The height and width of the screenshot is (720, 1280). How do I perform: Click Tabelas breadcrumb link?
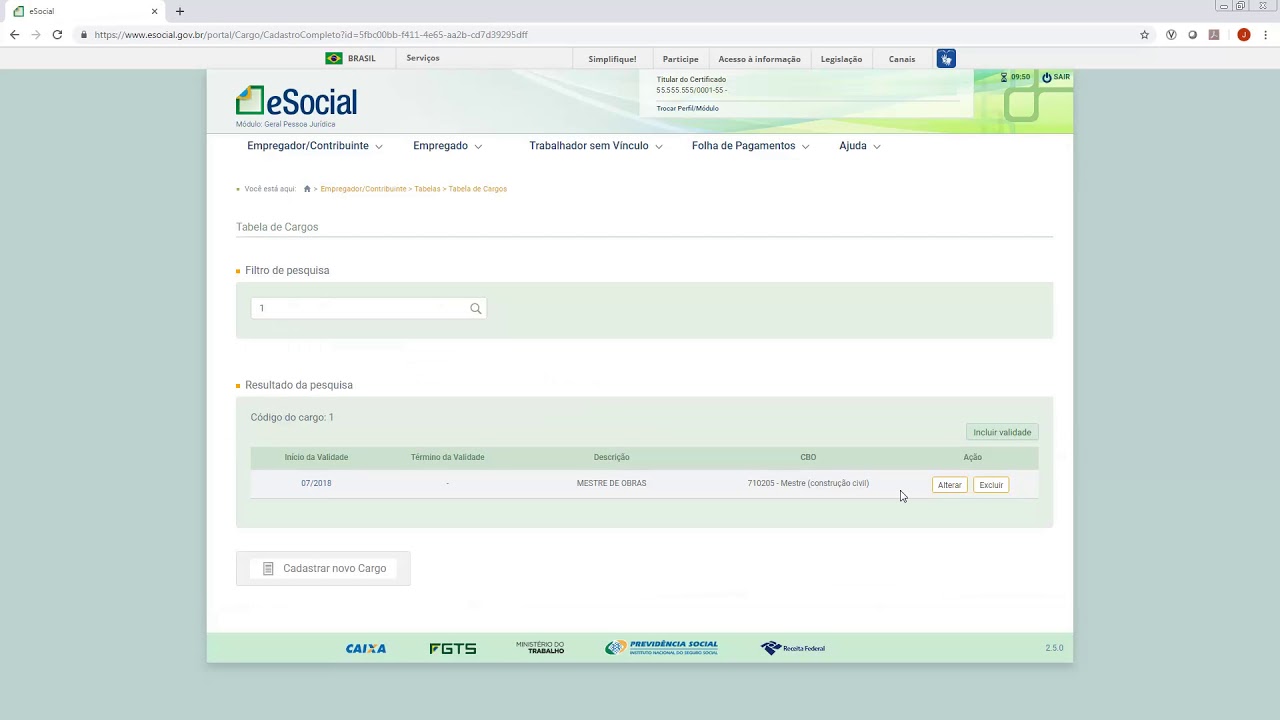coord(427,189)
